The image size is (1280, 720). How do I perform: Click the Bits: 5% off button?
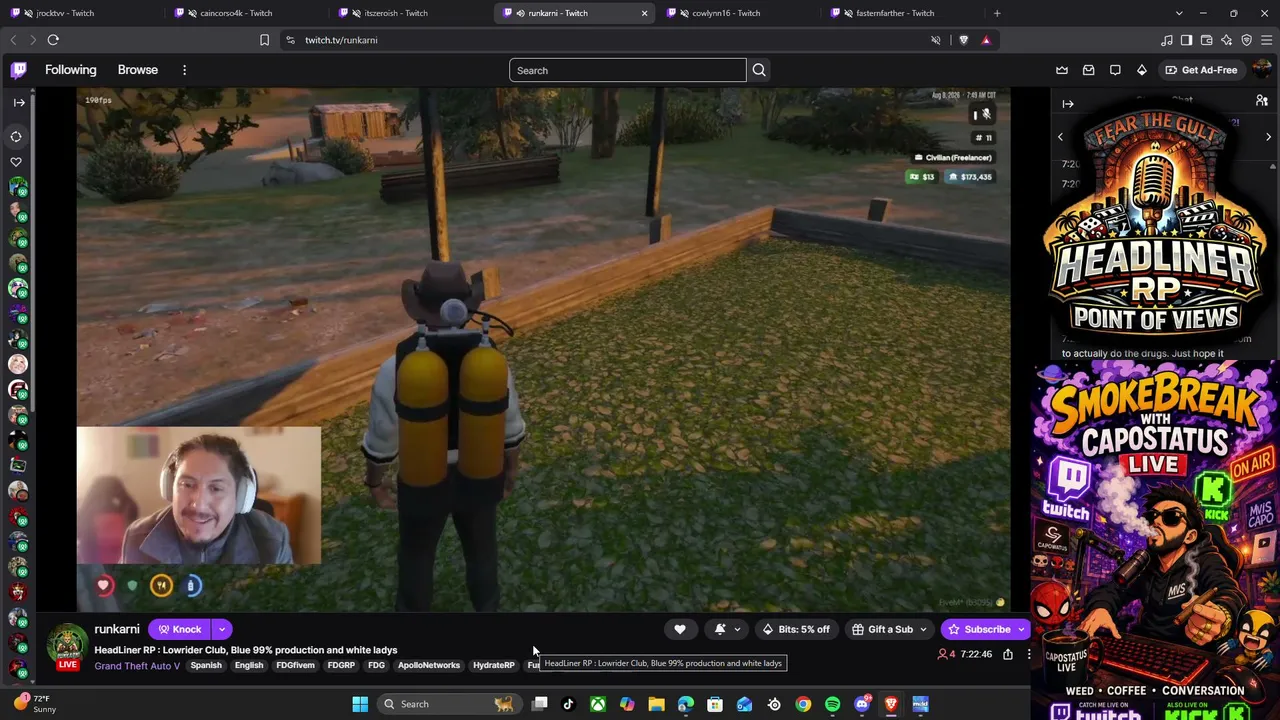tap(796, 629)
